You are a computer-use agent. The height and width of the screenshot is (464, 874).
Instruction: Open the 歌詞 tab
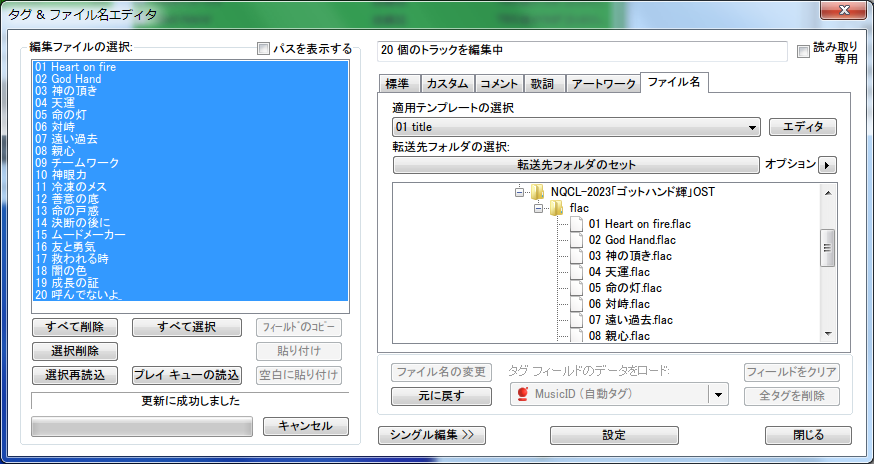pos(543,84)
